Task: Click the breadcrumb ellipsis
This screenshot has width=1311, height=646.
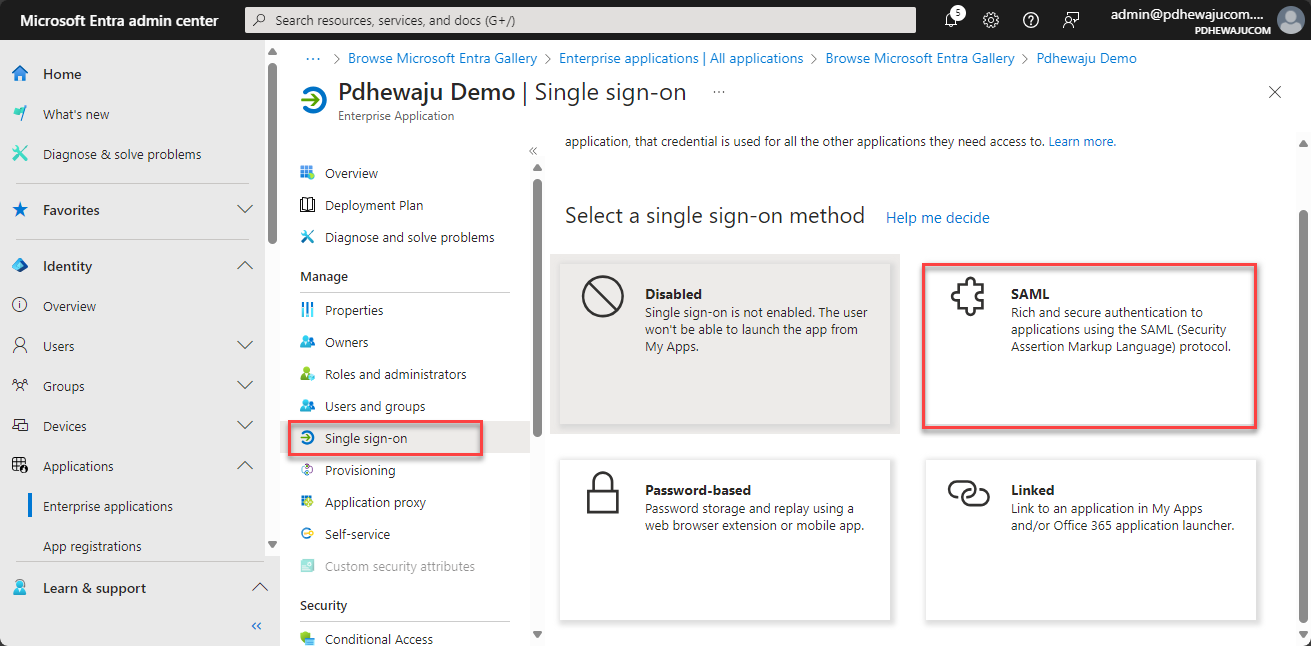Action: 314,58
